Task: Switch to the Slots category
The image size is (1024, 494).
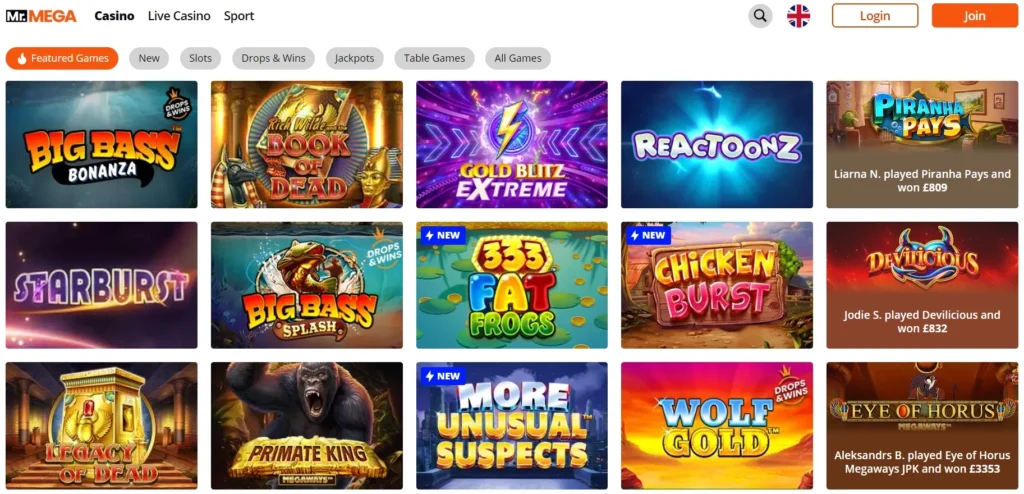Action: click(200, 58)
